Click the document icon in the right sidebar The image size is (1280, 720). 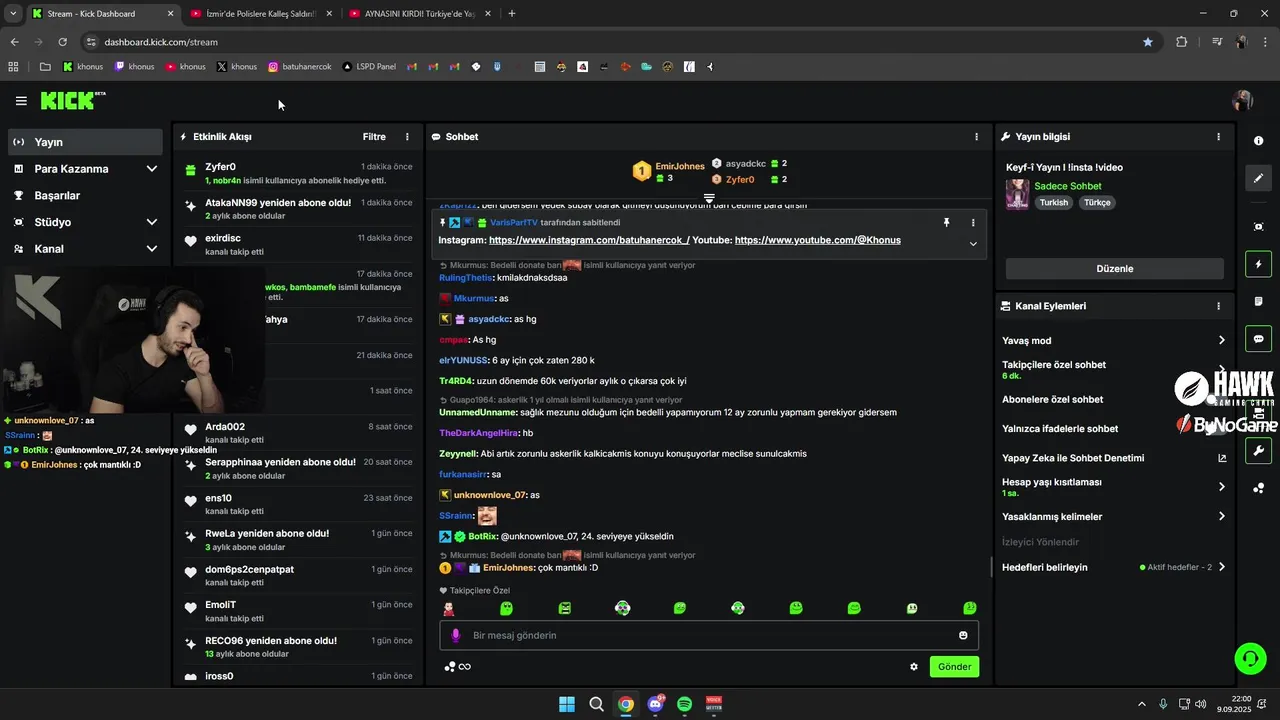1259,302
